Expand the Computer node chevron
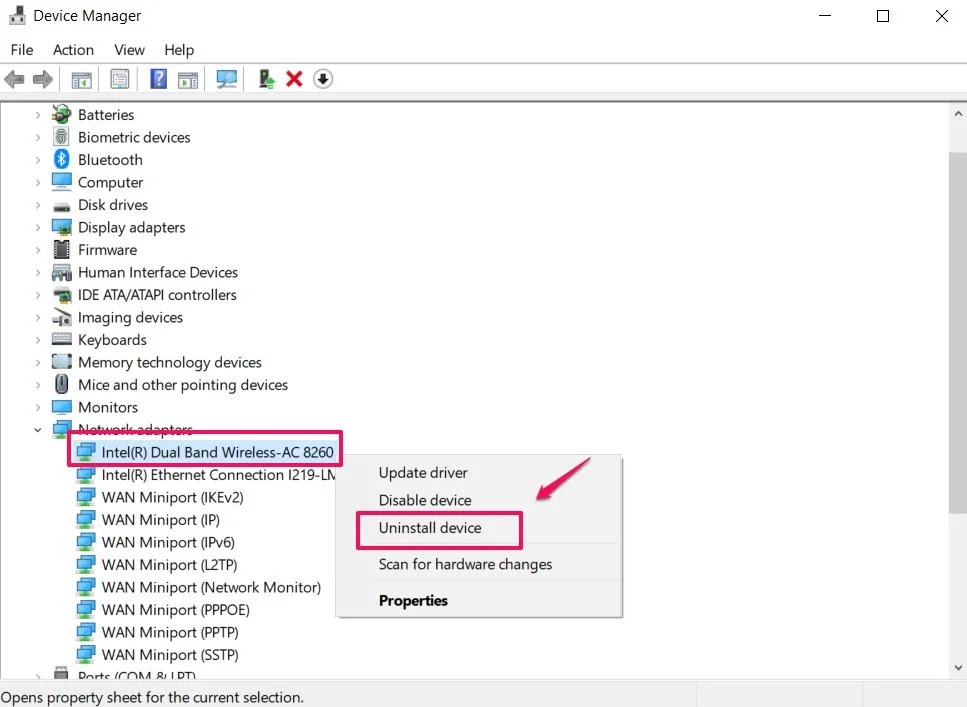Viewport: 967px width, 707px height. tap(38, 182)
